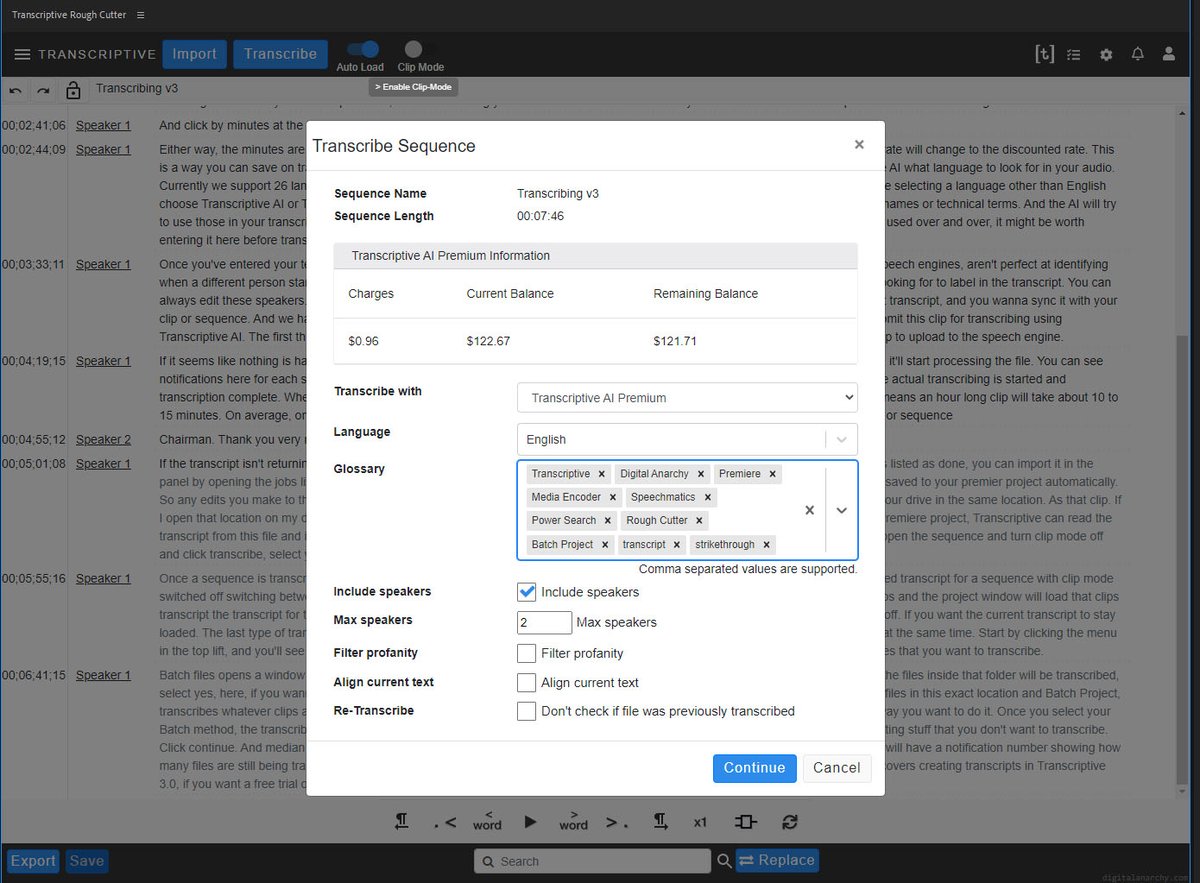Enable the Align current text checkbox
1200x883 pixels.
click(x=527, y=683)
